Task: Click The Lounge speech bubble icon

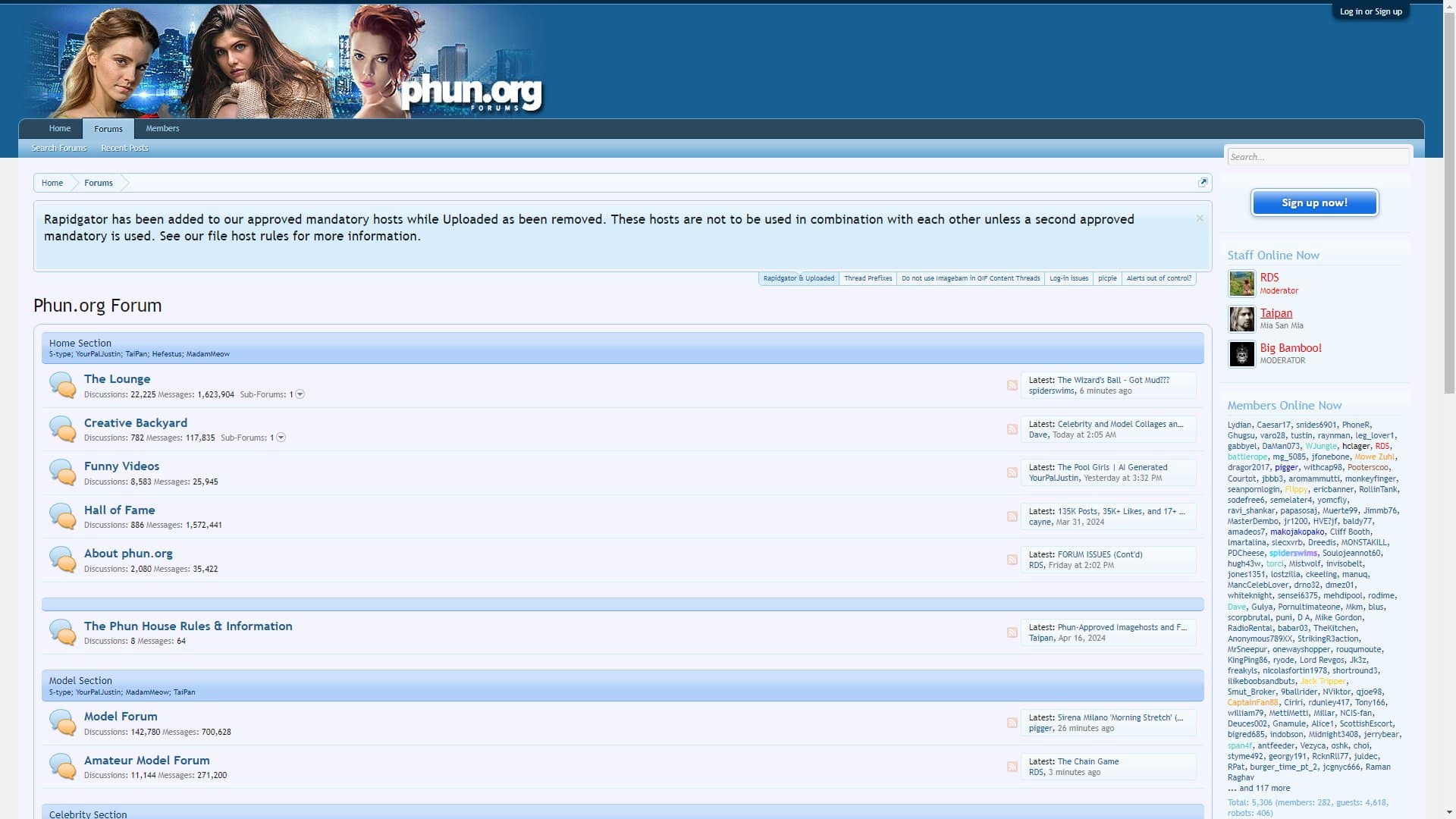Action: (x=63, y=385)
